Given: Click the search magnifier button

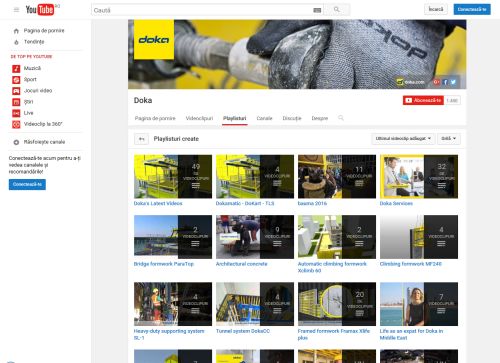Looking at the screenshot, I should point(337,10).
